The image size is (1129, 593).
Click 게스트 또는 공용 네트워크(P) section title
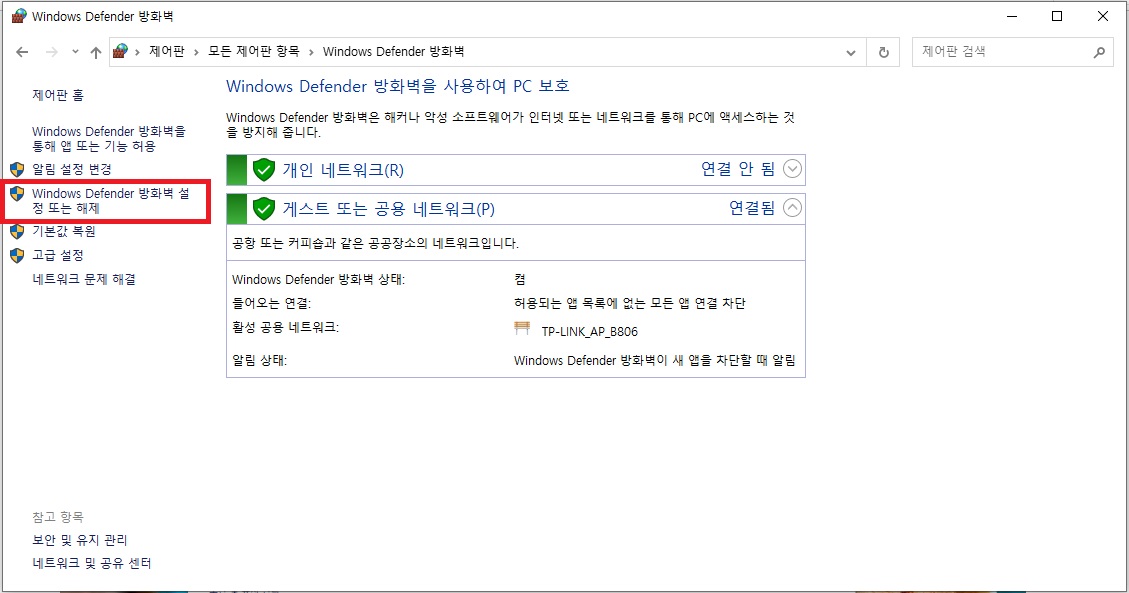point(388,209)
